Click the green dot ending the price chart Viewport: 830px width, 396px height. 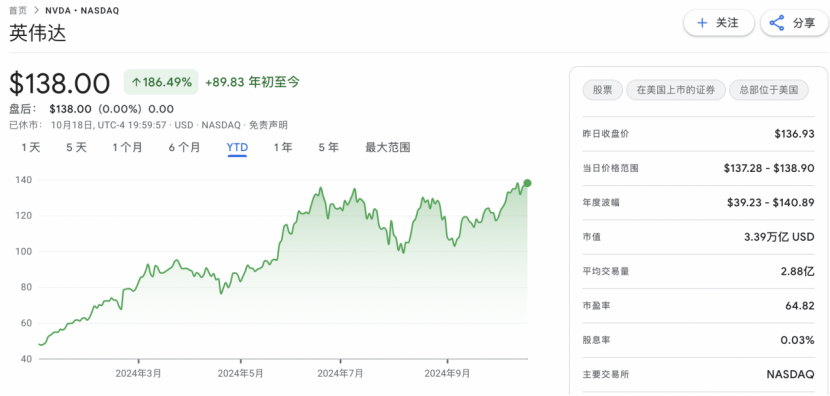pyautogui.click(x=527, y=183)
